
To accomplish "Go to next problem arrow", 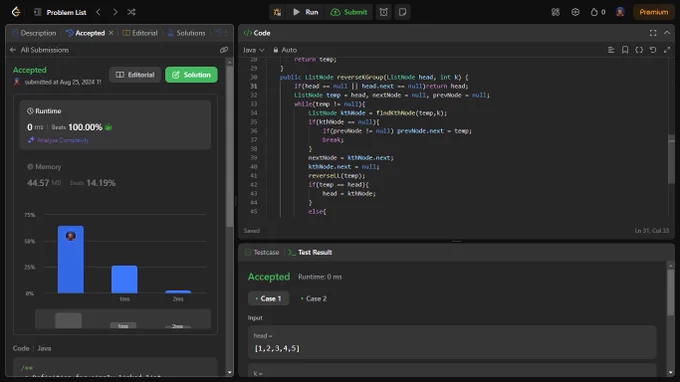I will tap(114, 12).
